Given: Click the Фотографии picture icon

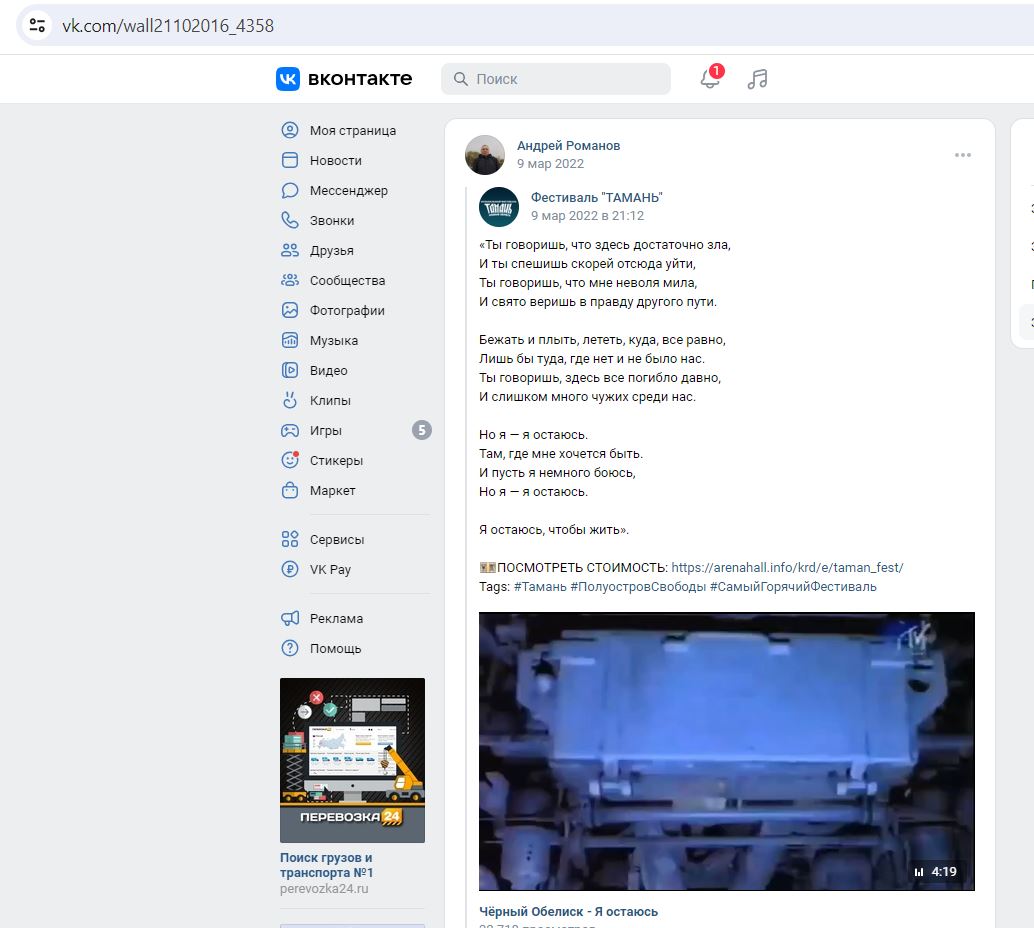Looking at the screenshot, I should point(289,310).
